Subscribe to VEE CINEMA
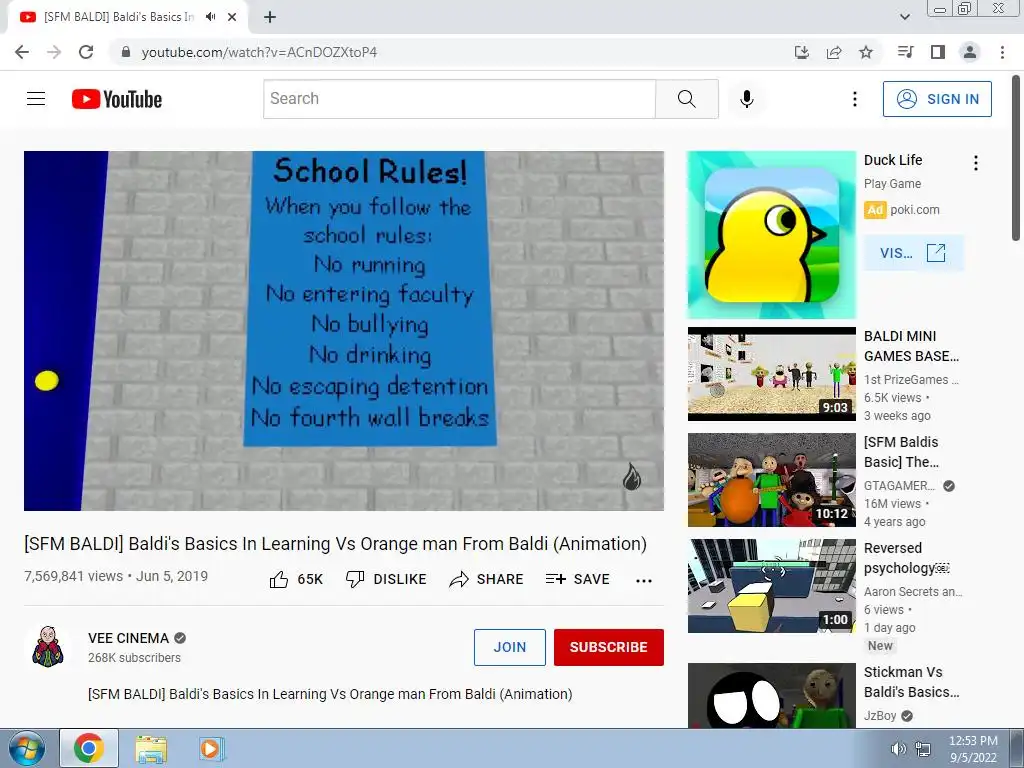This screenshot has width=1024, height=768. point(609,647)
